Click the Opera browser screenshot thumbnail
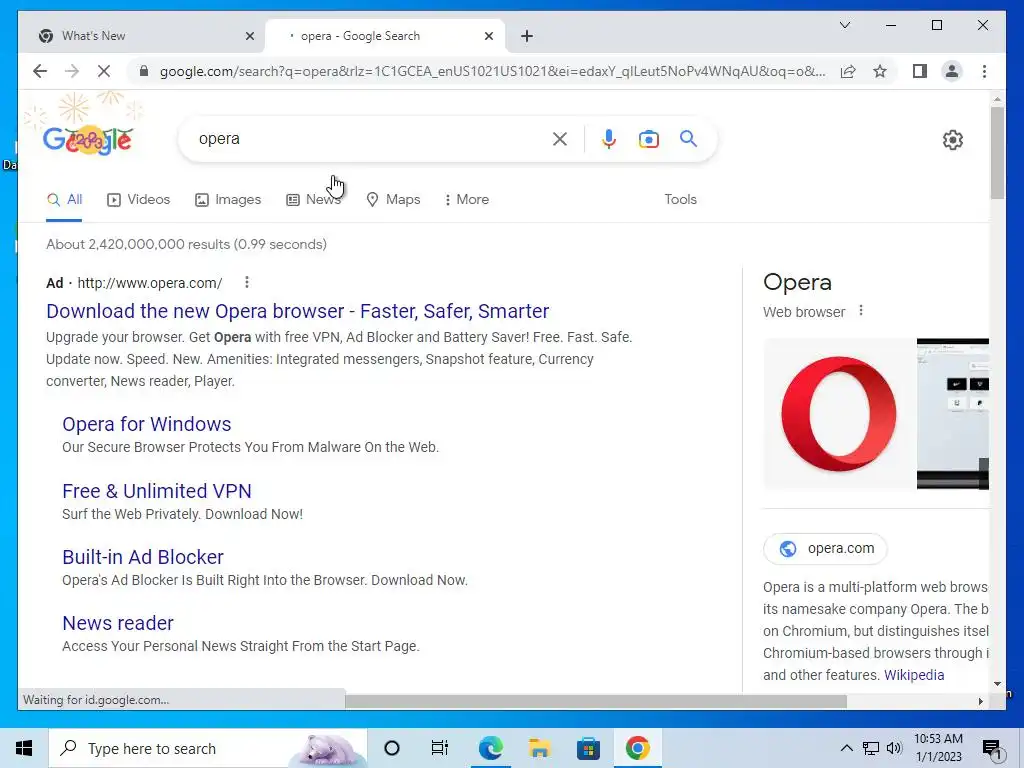This screenshot has height=768, width=1024. [953, 414]
